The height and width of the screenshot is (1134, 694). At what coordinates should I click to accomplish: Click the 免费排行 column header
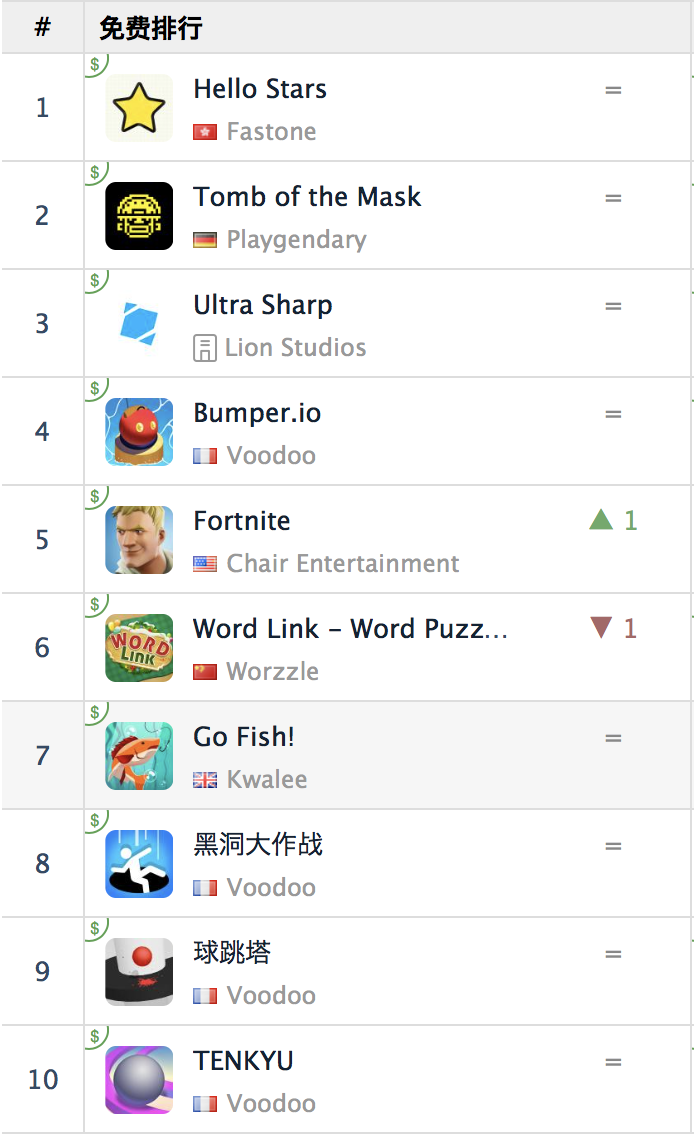[x=150, y=28]
